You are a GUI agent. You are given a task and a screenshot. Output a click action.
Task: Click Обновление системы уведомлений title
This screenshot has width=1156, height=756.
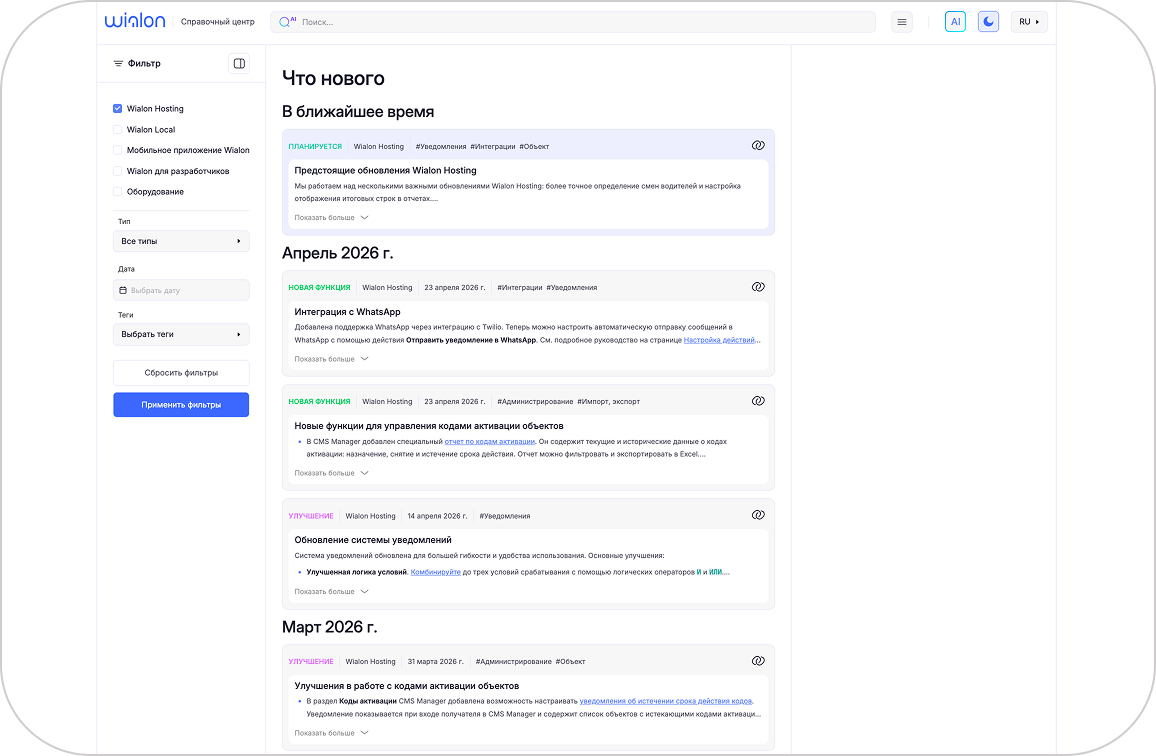point(373,540)
